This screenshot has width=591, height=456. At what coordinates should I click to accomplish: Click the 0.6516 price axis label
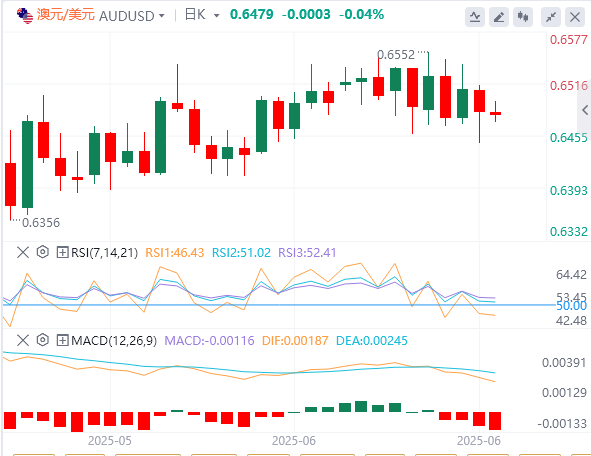pyautogui.click(x=568, y=86)
